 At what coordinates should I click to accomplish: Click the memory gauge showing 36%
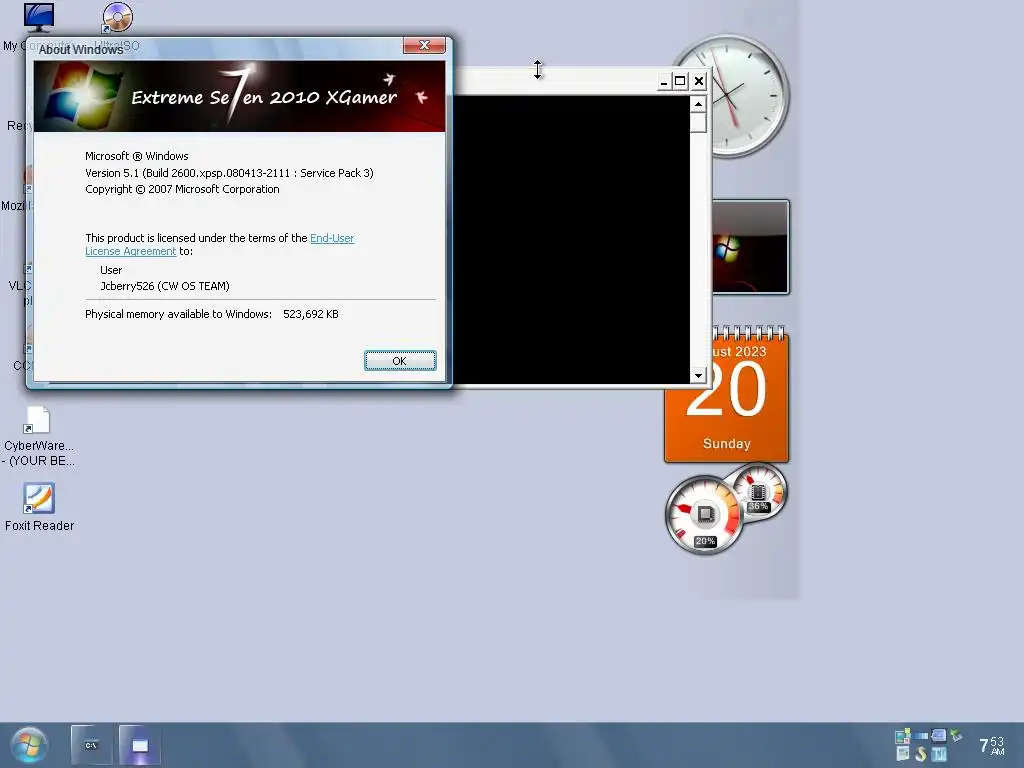[758, 492]
